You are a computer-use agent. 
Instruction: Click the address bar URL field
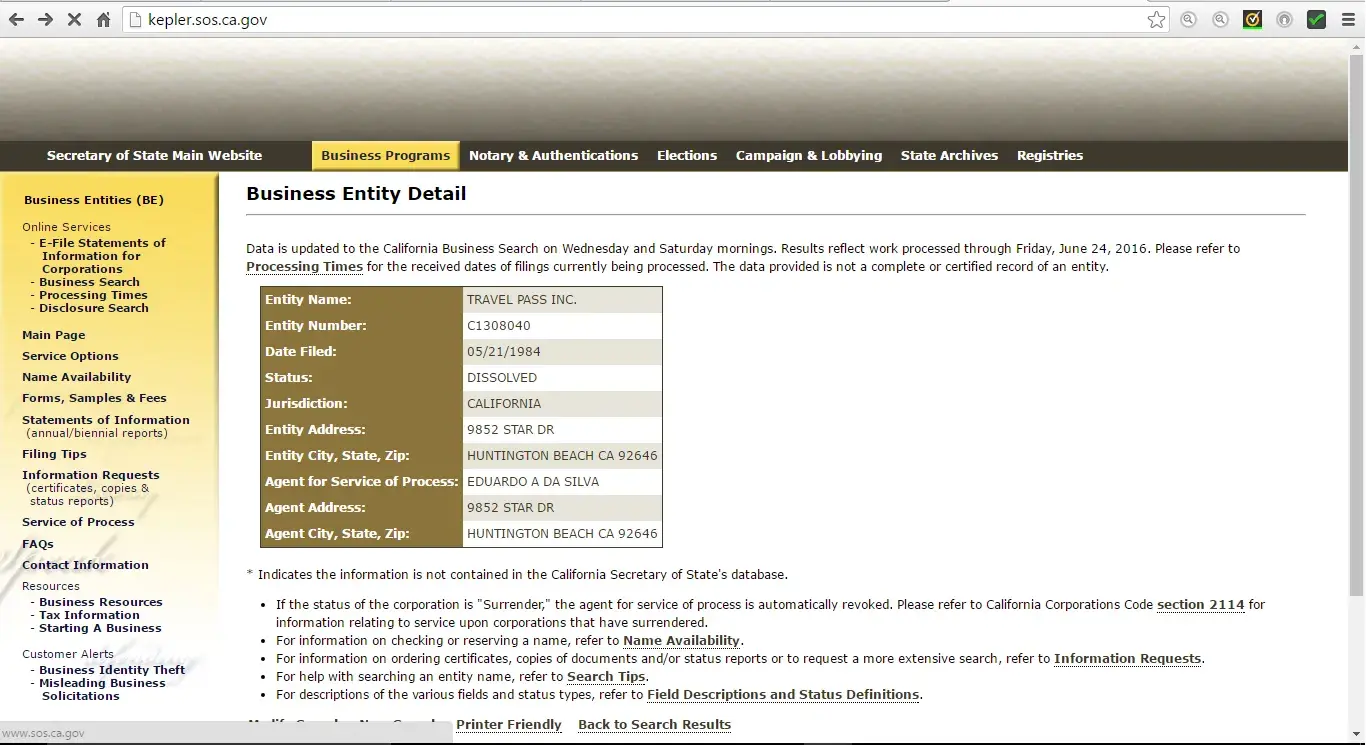click(x=640, y=20)
